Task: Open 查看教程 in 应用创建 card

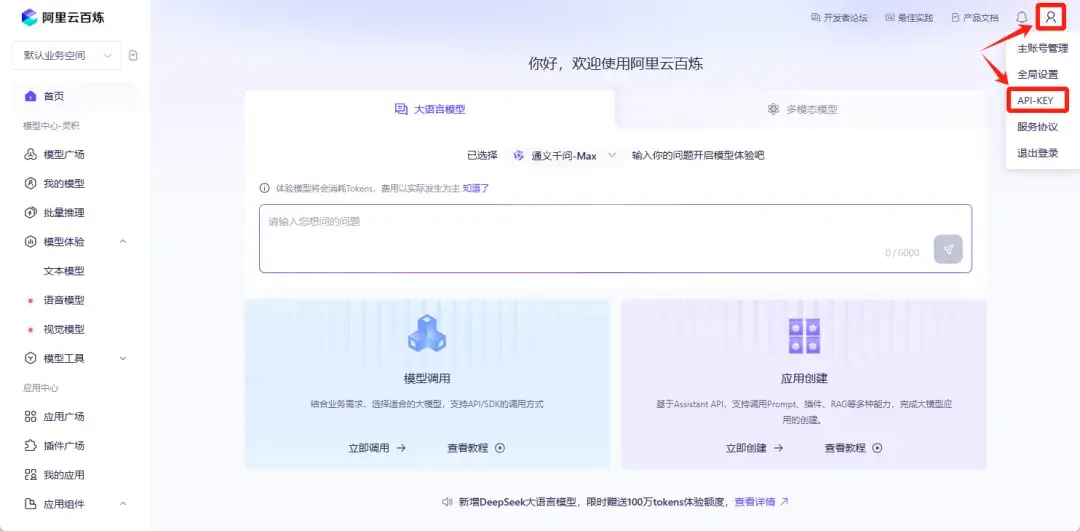Action: pyautogui.click(x=853, y=448)
